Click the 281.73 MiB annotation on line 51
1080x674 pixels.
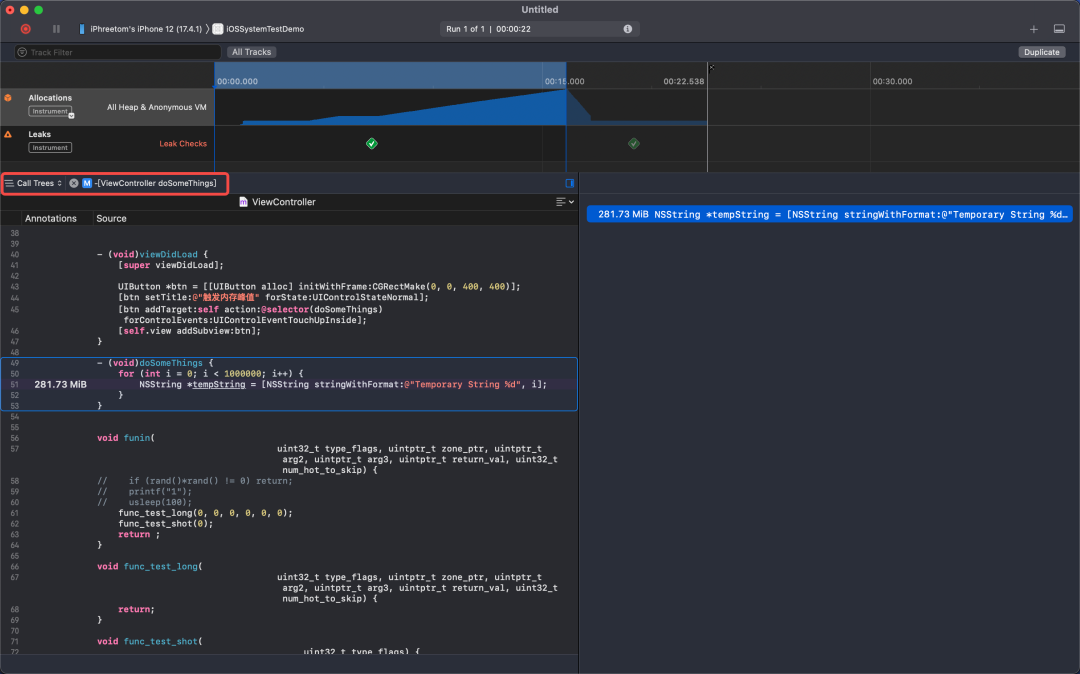coord(61,385)
